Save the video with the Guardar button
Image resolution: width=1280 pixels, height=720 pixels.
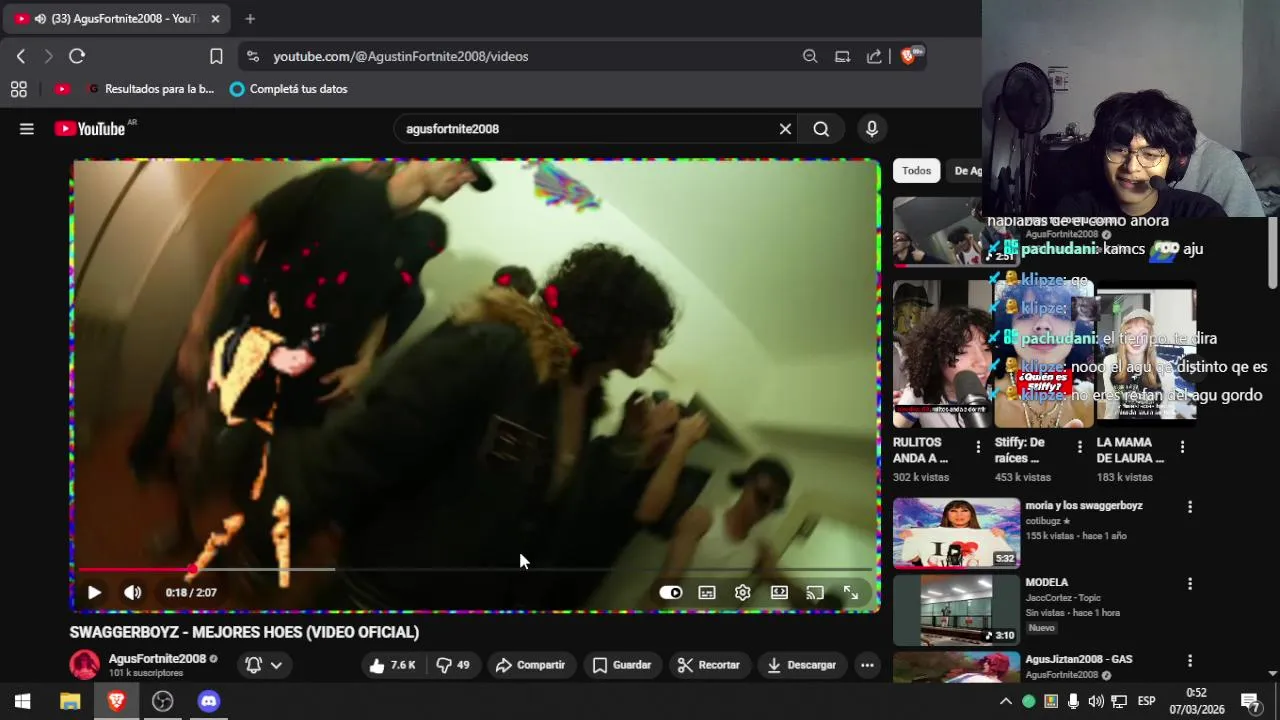click(x=621, y=665)
